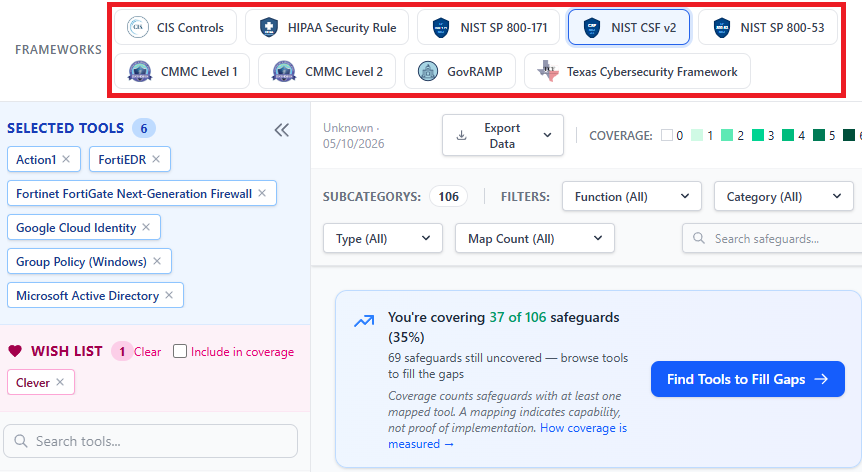Viewport: 862px width, 472px height.
Task: Click the coverage 4 swatch
Action: 788,135
